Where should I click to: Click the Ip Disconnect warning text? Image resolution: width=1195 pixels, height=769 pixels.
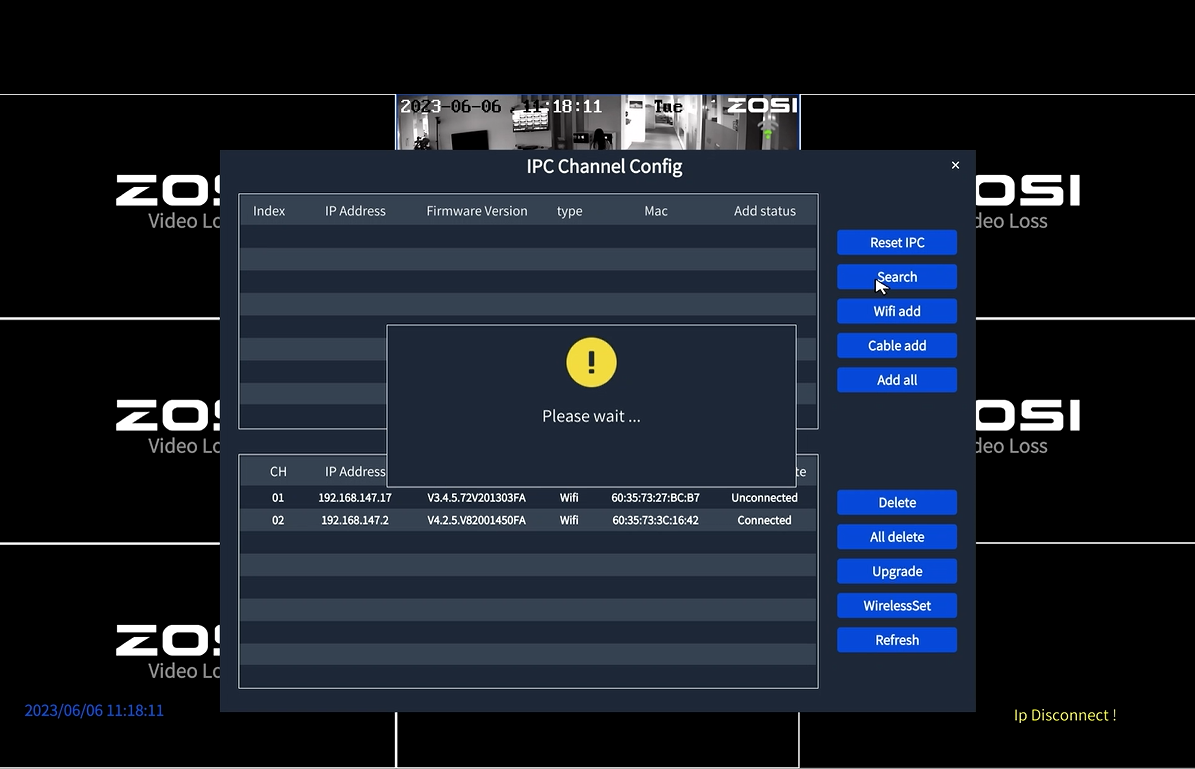click(1065, 715)
